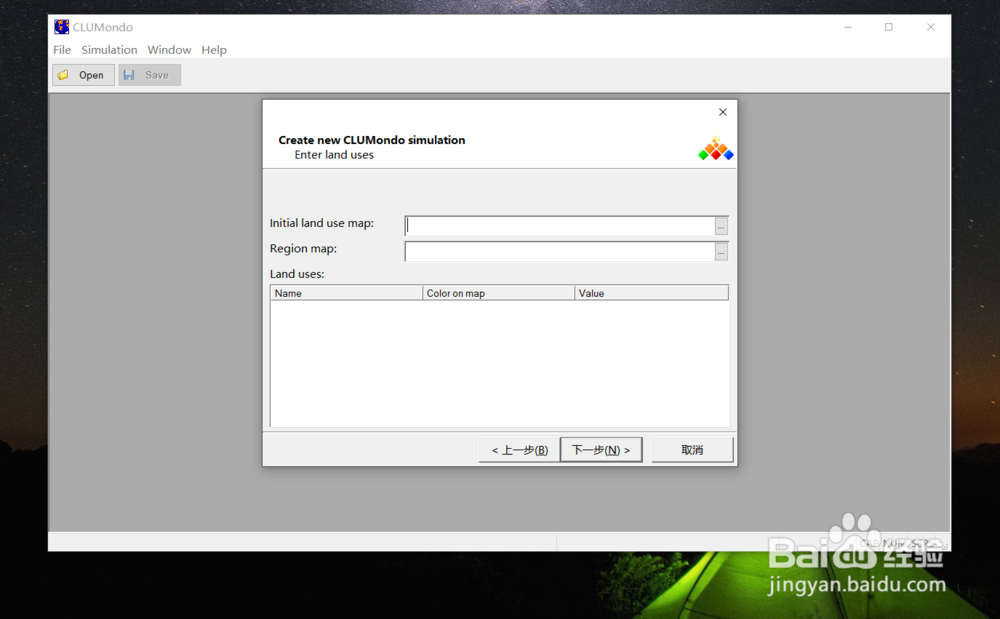Browse for the region map file
Screen dimensions: 1000x619
[x=721, y=252]
